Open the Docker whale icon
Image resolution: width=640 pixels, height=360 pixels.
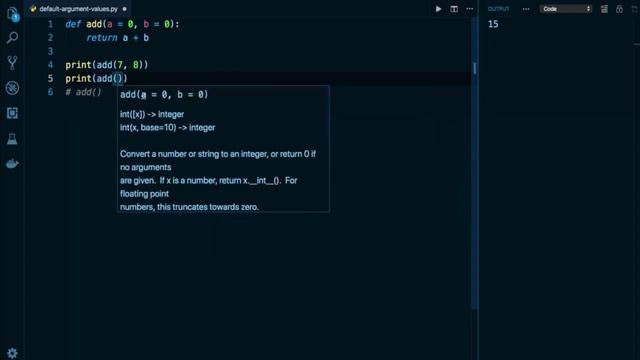(12, 164)
